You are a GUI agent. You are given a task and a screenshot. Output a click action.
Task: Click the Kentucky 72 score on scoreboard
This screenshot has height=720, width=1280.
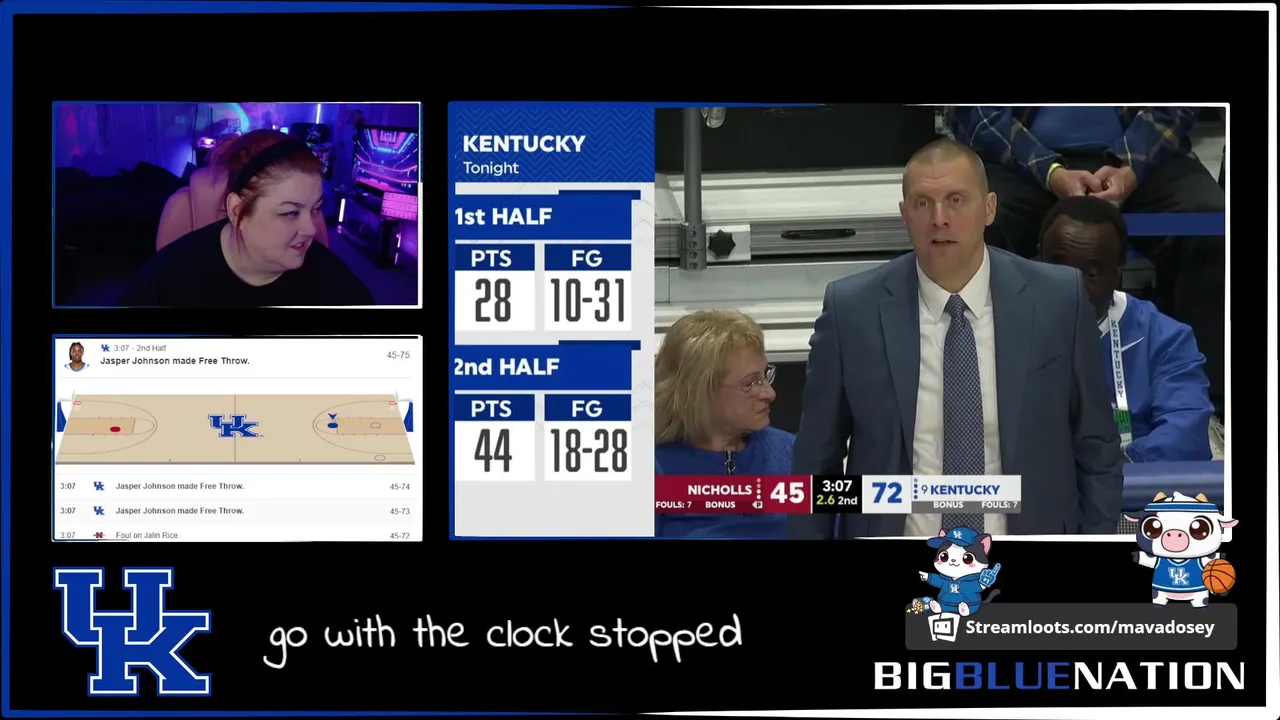pyautogui.click(x=886, y=493)
